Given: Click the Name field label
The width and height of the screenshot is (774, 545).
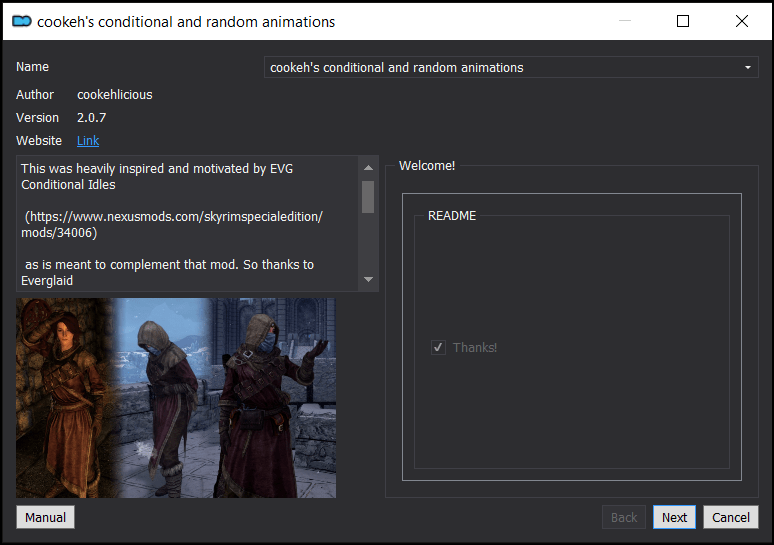Looking at the screenshot, I should pyautogui.click(x=33, y=67).
